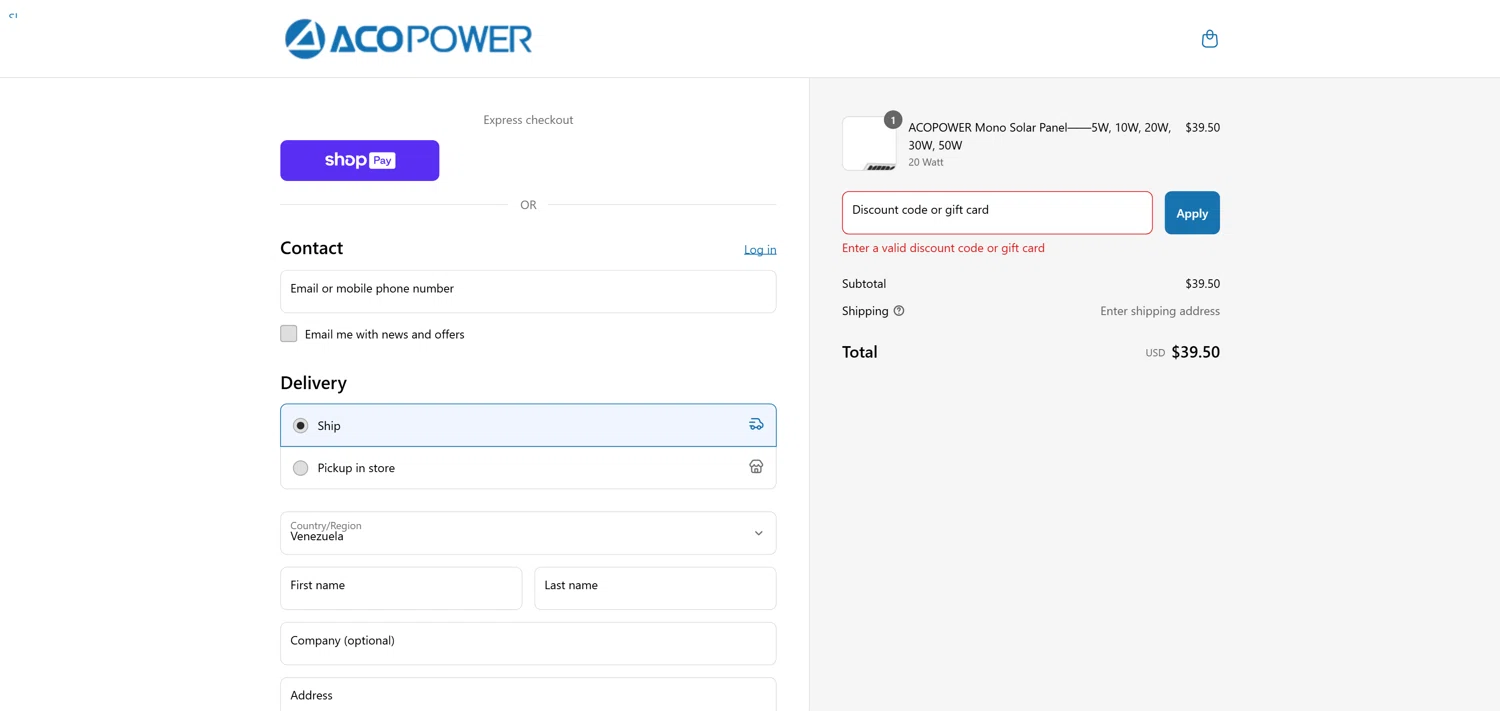Click the Subtotal label

(864, 284)
